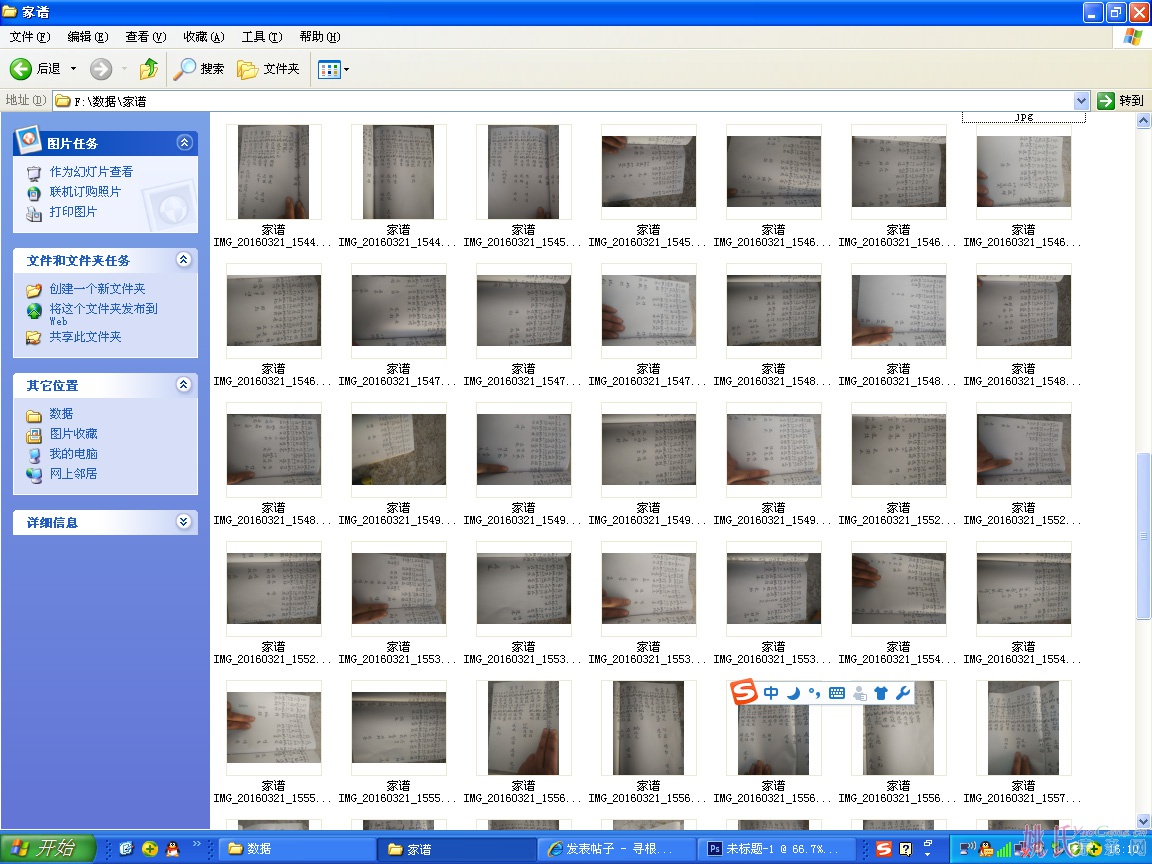The height and width of the screenshot is (864, 1152).
Task: Go back with the 后退 arrow icon
Action: point(21,69)
